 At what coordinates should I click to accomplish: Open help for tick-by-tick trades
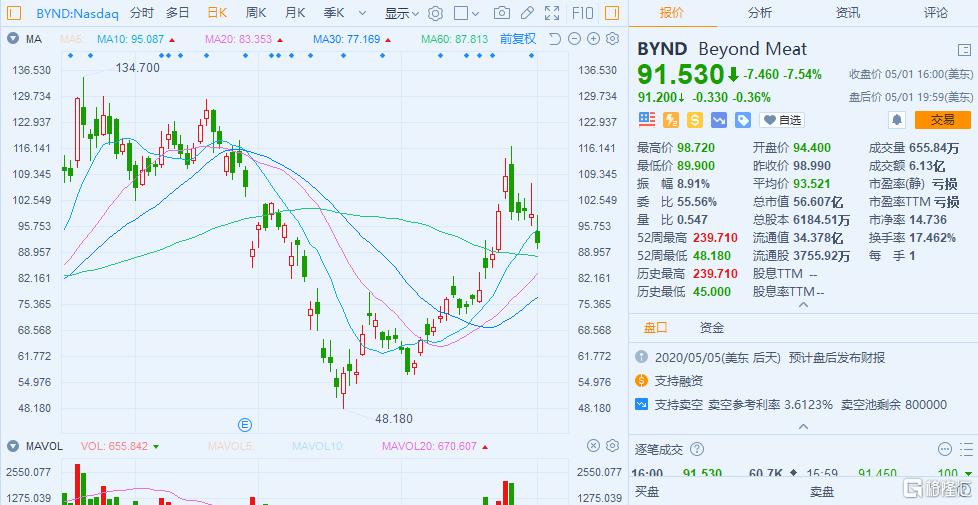[x=697, y=449]
